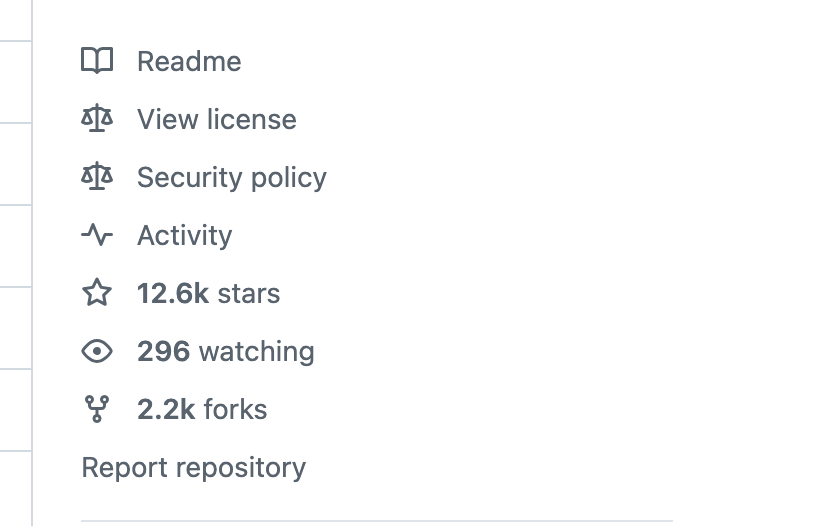
Task: Select the Report repository link
Action: [193, 467]
